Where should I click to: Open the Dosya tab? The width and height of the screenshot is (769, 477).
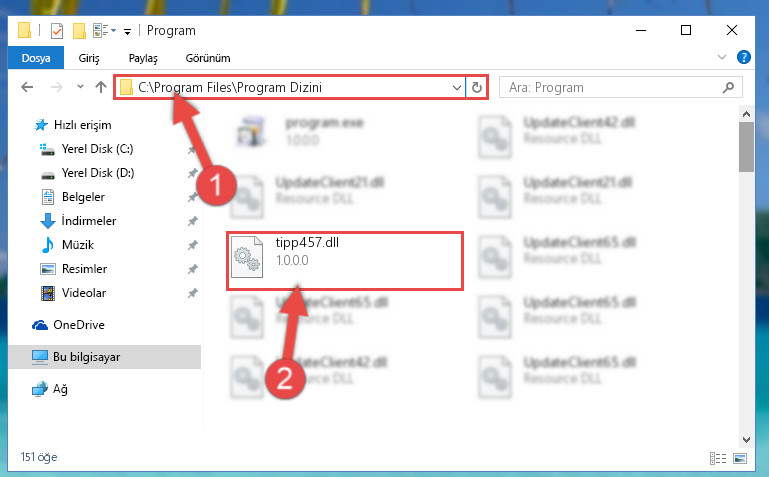36,58
